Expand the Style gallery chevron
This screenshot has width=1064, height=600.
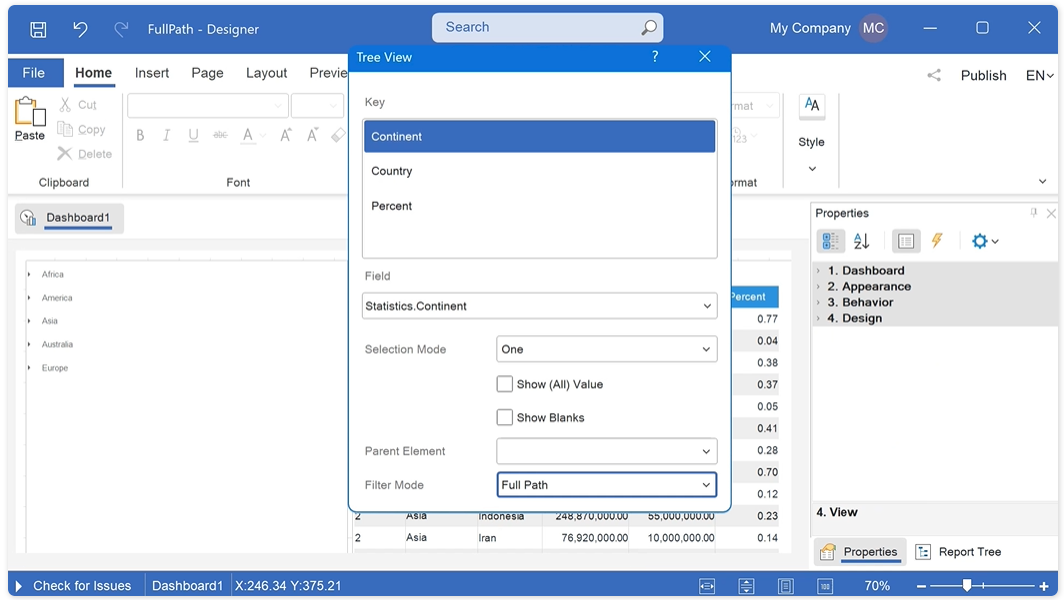[812, 169]
